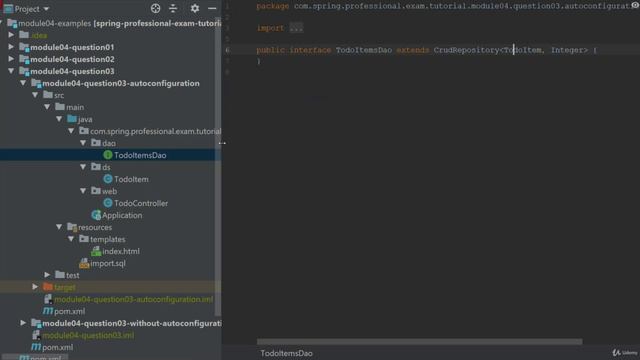The width and height of the screenshot is (640, 360).
Task: Select module04-question03.iml file row
Action: point(111,335)
